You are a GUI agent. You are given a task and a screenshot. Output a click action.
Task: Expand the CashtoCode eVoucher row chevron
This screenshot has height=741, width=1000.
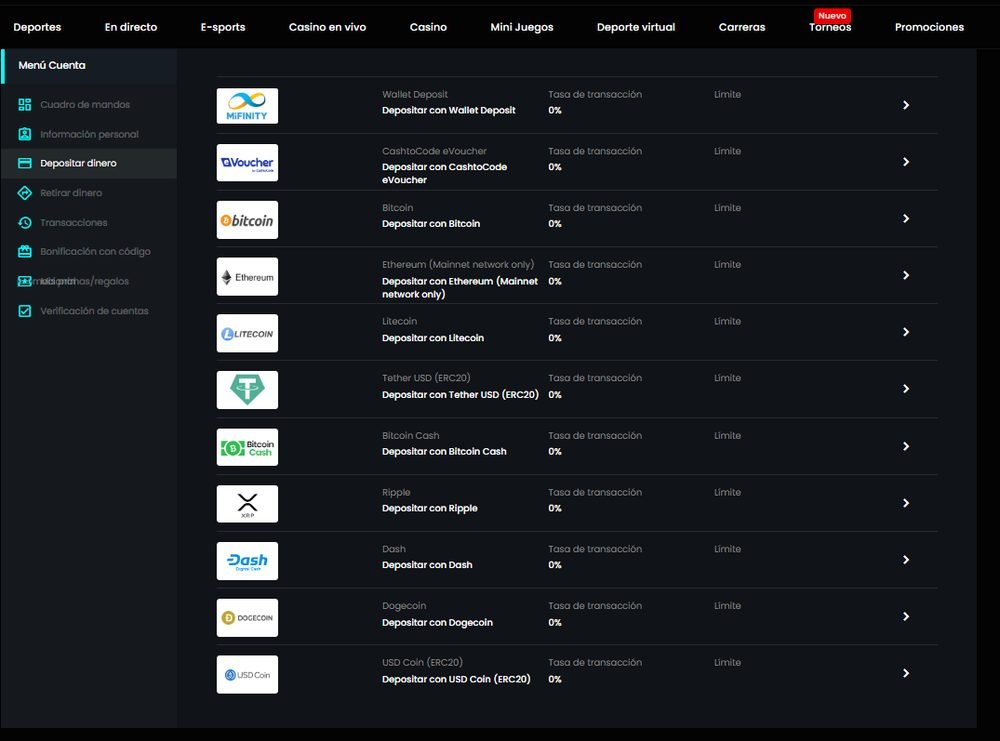pos(906,162)
